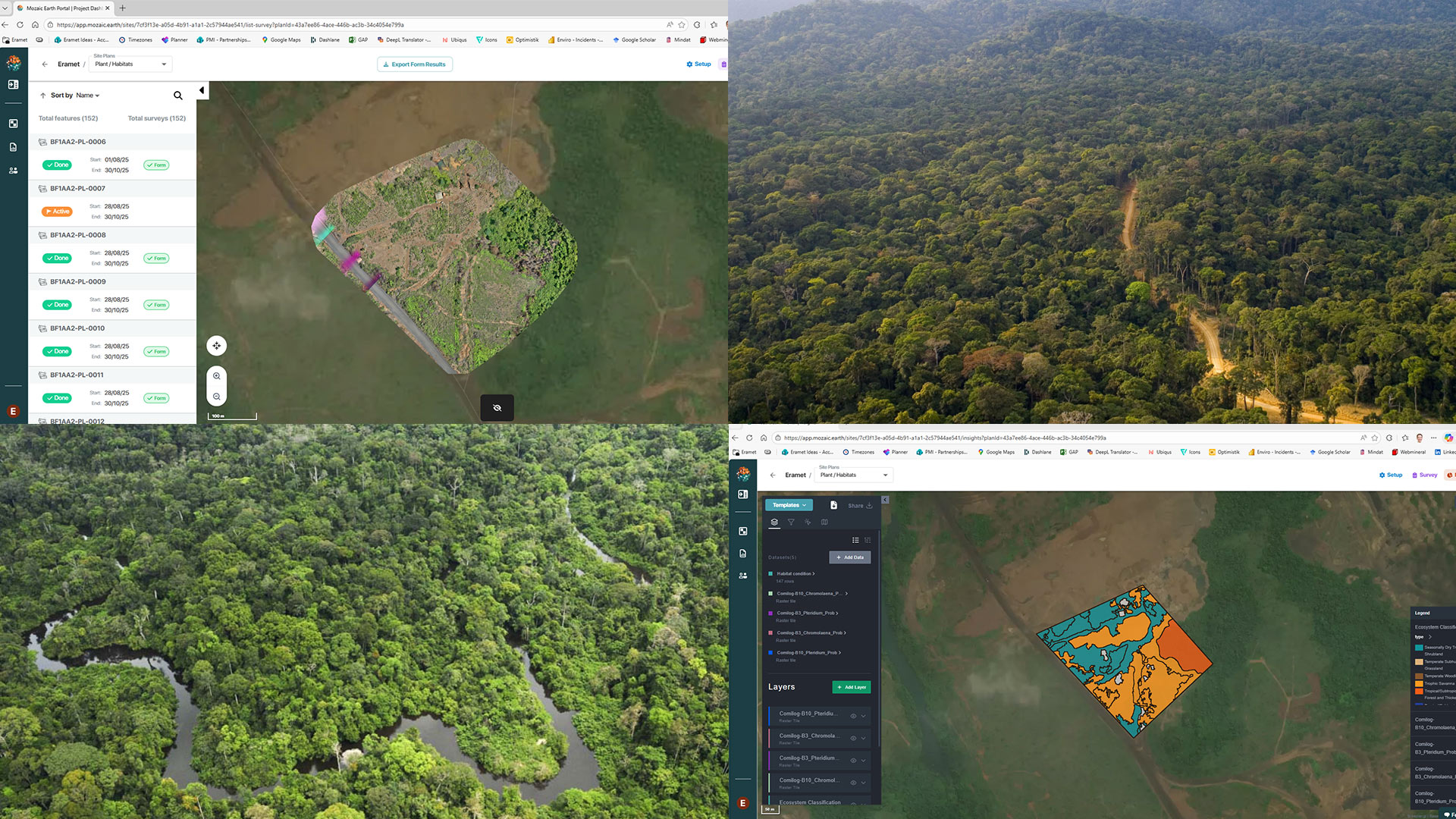Screen dimensions: 1456x819
Task: Click the new document icon beside Templates
Action: [833, 505]
